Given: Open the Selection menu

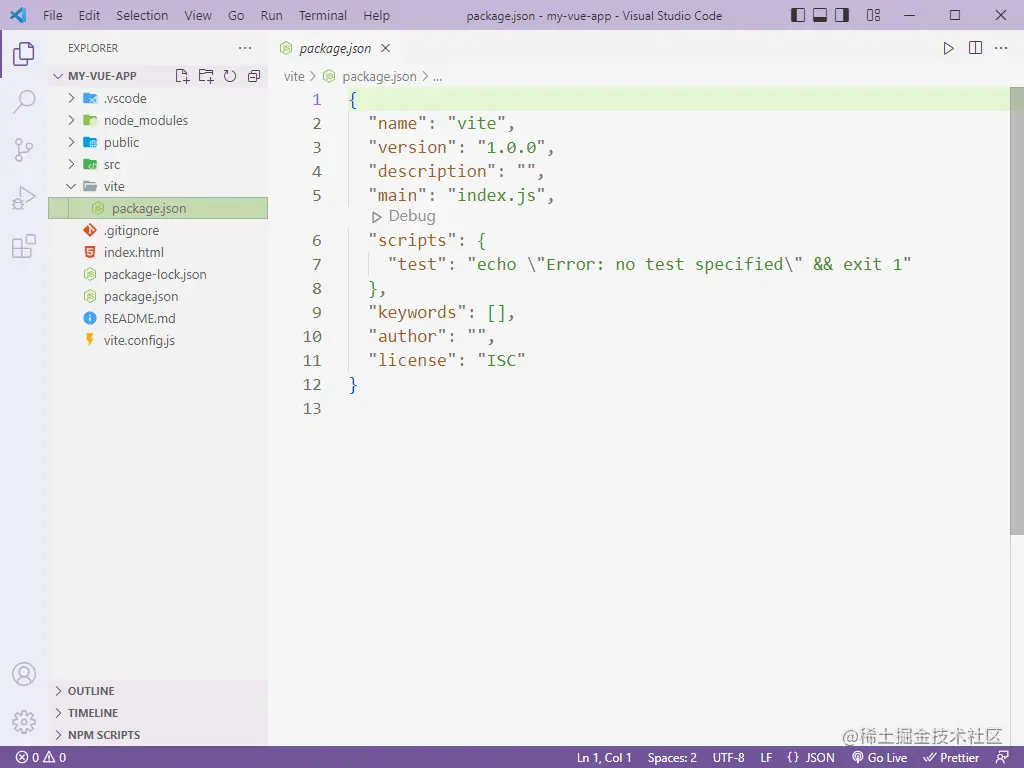Looking at the screenshot, I should coord(142,15).
